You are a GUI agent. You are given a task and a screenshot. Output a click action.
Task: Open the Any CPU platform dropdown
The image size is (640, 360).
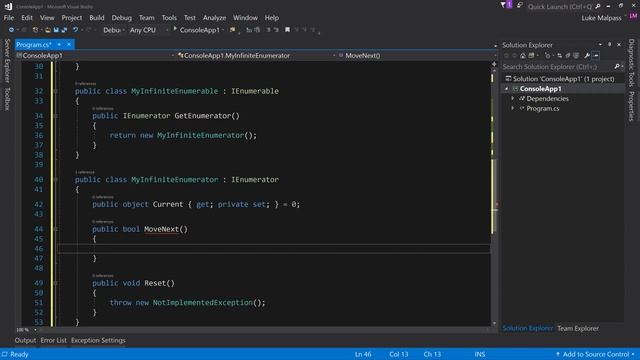coord(149,30)
